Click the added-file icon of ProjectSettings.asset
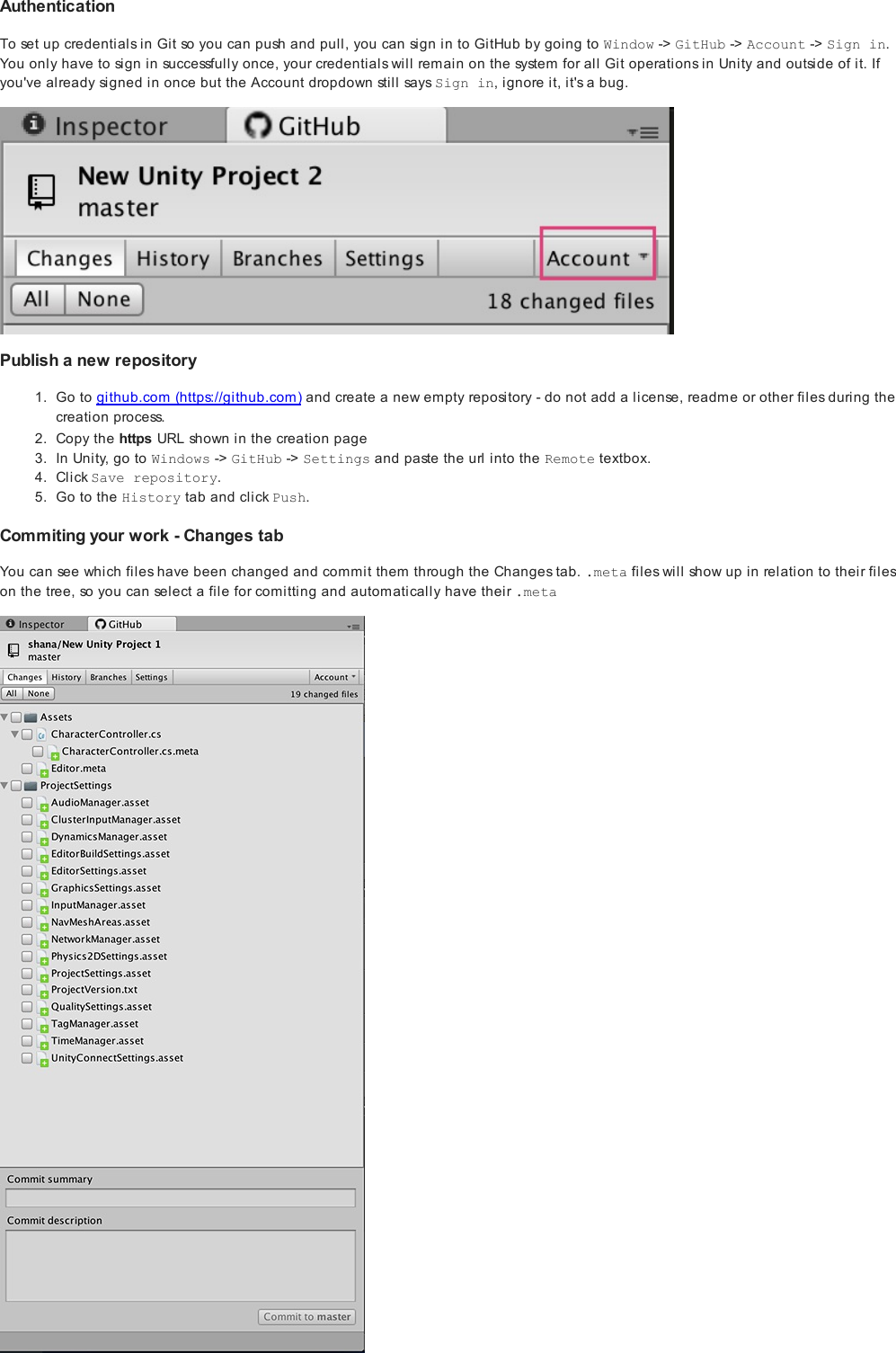 [42, 975]
